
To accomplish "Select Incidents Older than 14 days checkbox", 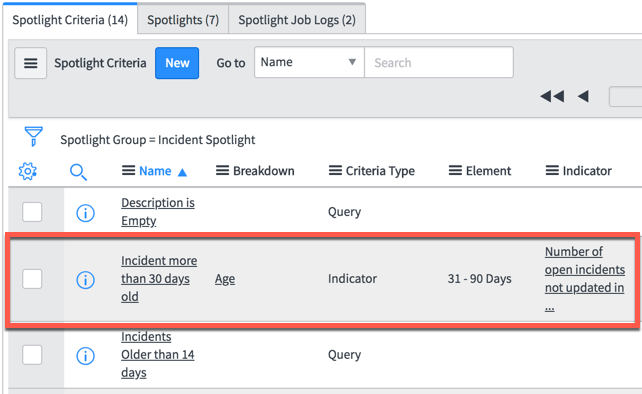I will pos(32,355).
